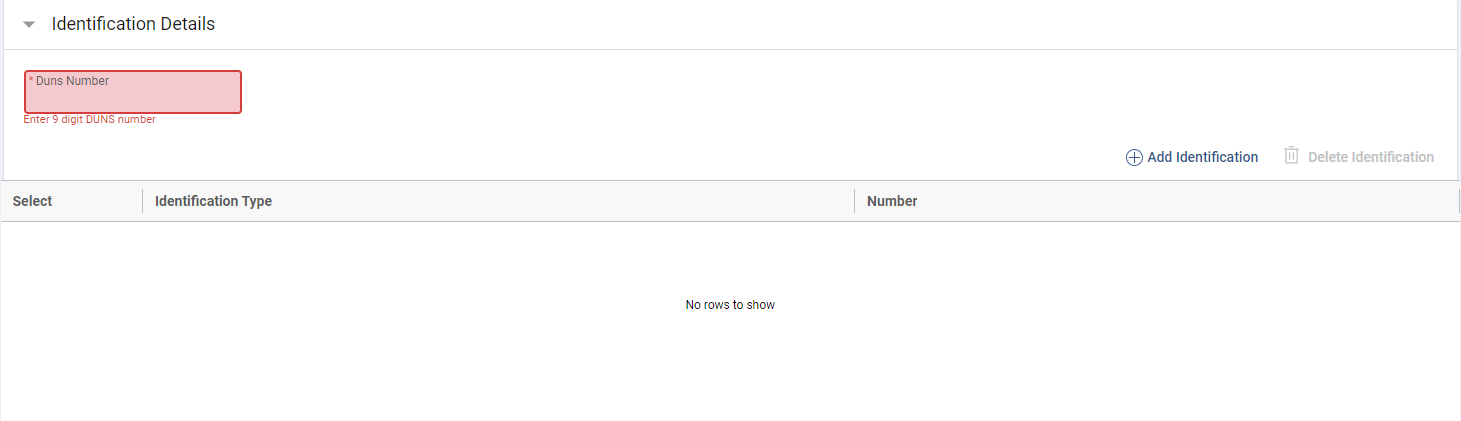This screenshot has width=1461, height=421.
Task: Click the Identification Details section title
Action: [133, 24]
